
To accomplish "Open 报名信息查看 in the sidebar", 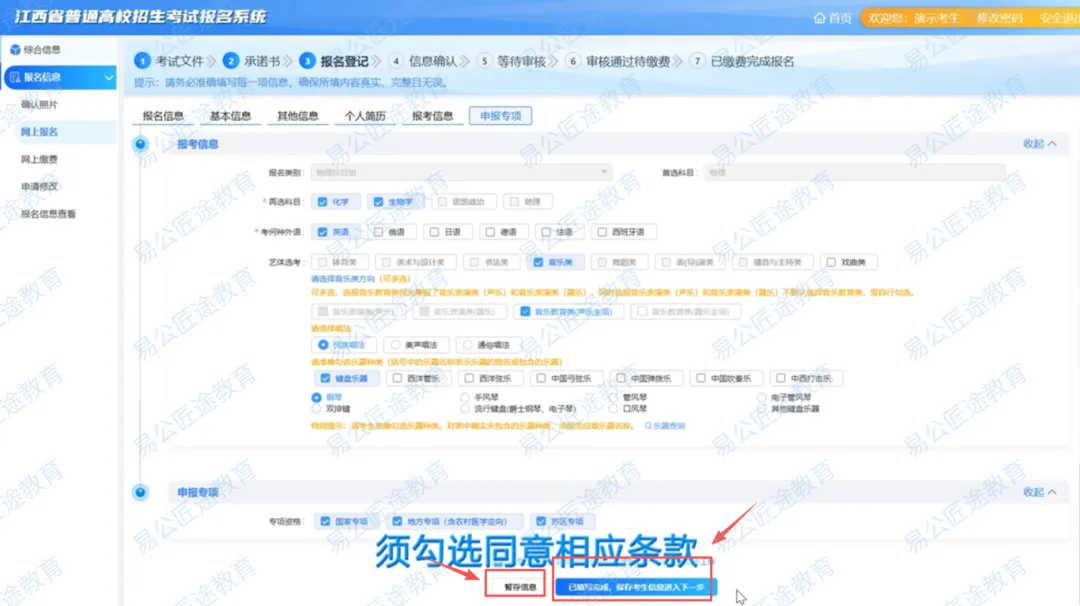I will [48, 213].
